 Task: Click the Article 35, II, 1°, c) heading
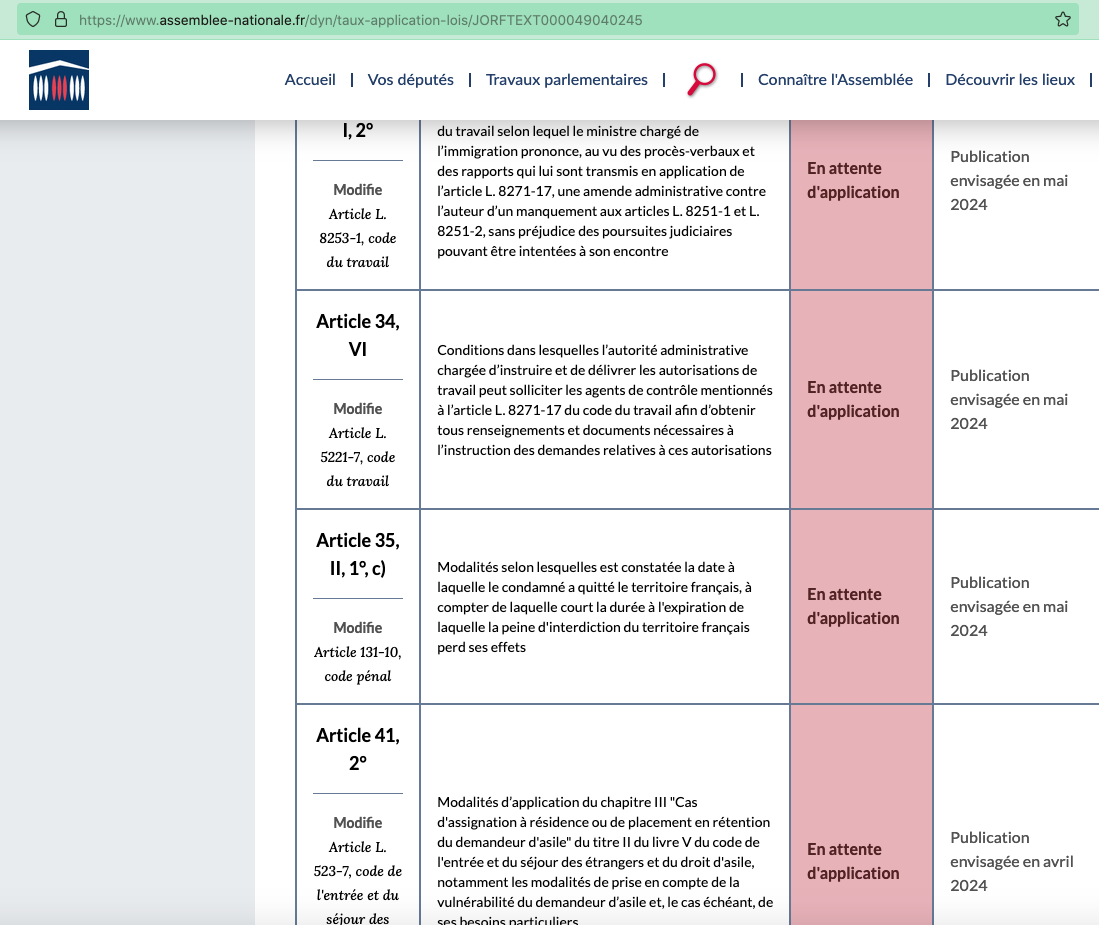point(357,553)
